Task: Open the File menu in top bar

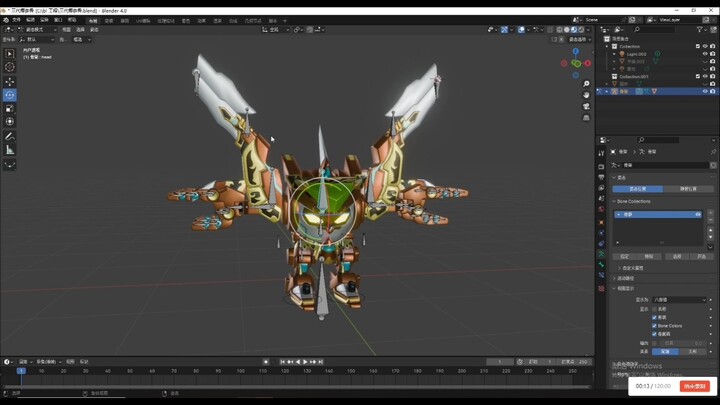Action: 17,20
